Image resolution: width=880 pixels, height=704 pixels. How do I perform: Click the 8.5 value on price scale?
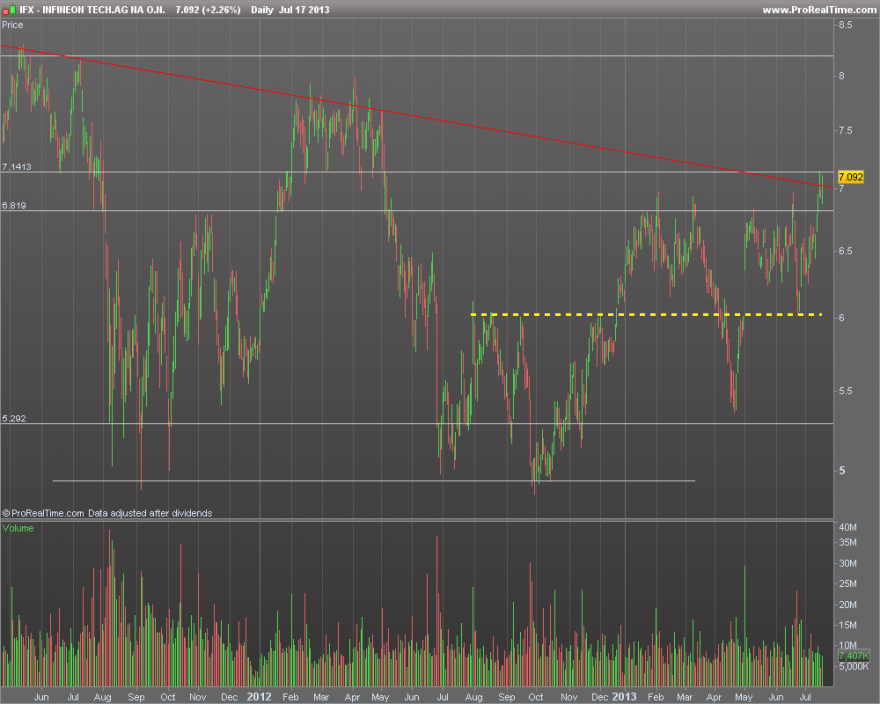pos(845,25)
